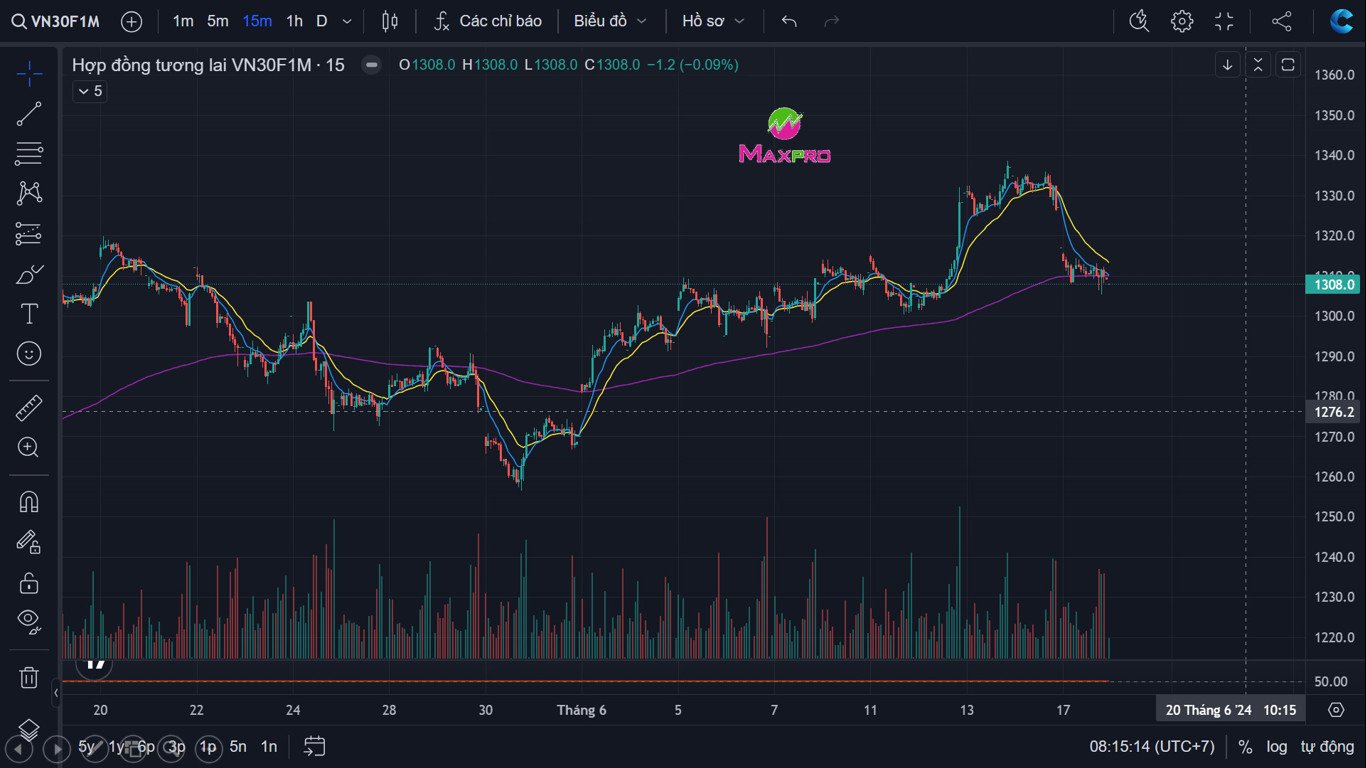Viewport: 1366px width, 768px height.
Task: Click the VN30F1M symbol search
Action: (x=56, y=21)
